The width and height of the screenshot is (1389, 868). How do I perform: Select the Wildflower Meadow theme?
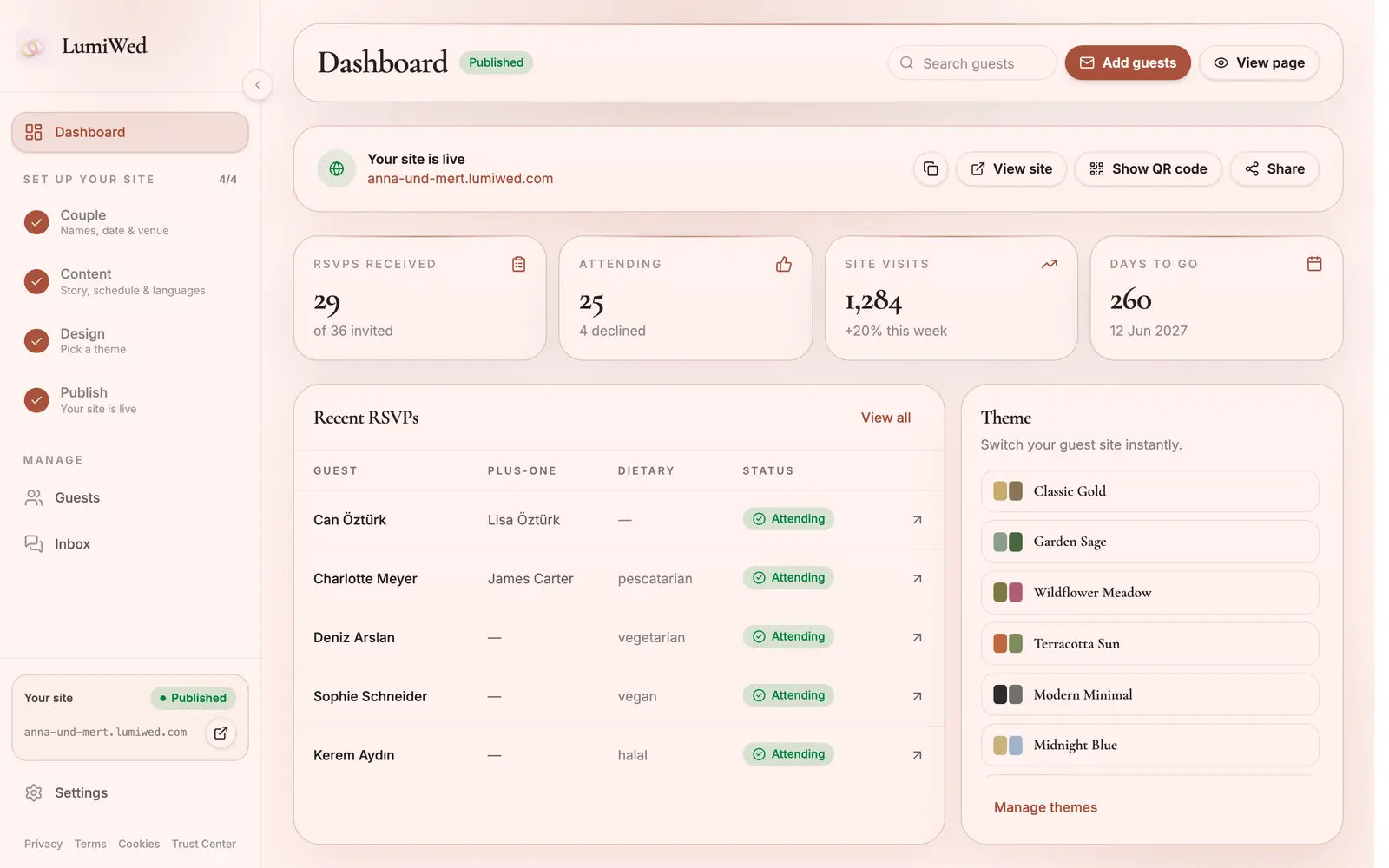tap(1149, 593)
